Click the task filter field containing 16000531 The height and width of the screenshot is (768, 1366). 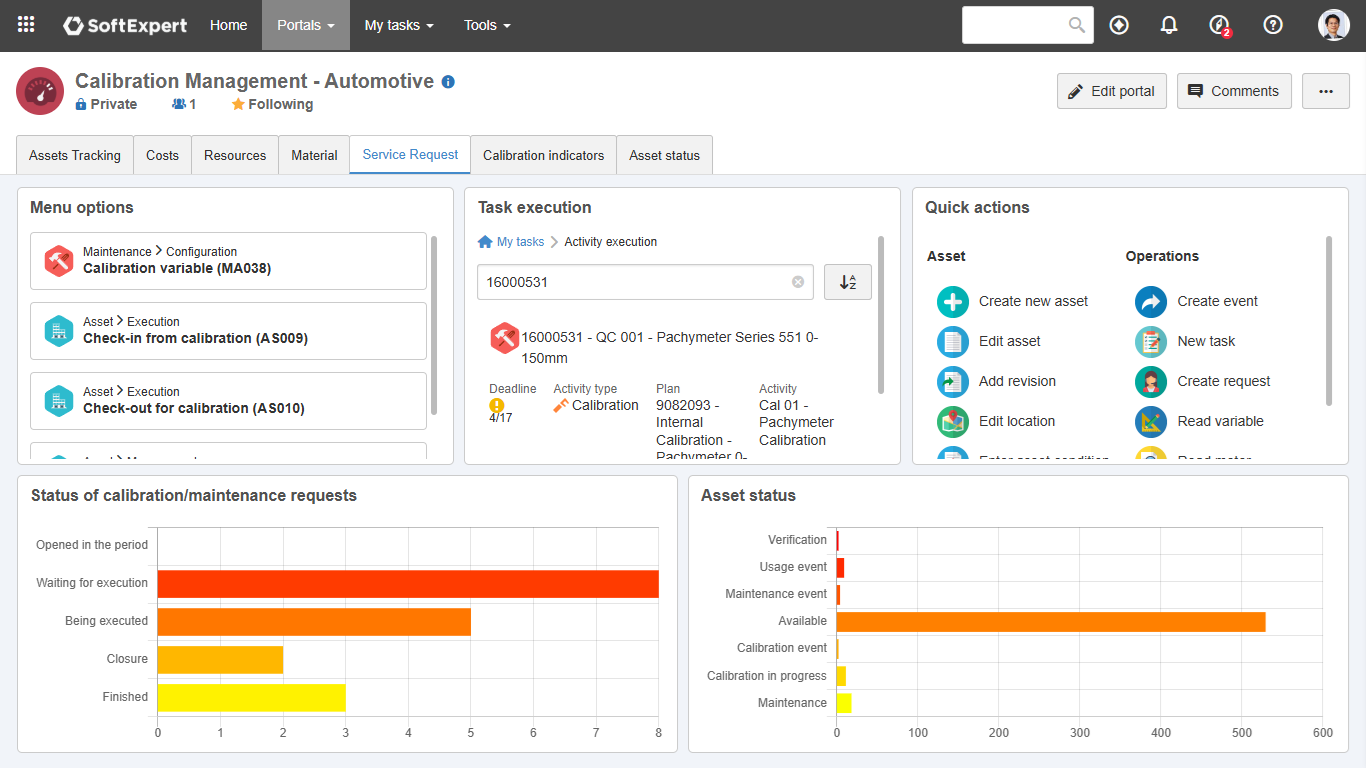pos(645,282)
